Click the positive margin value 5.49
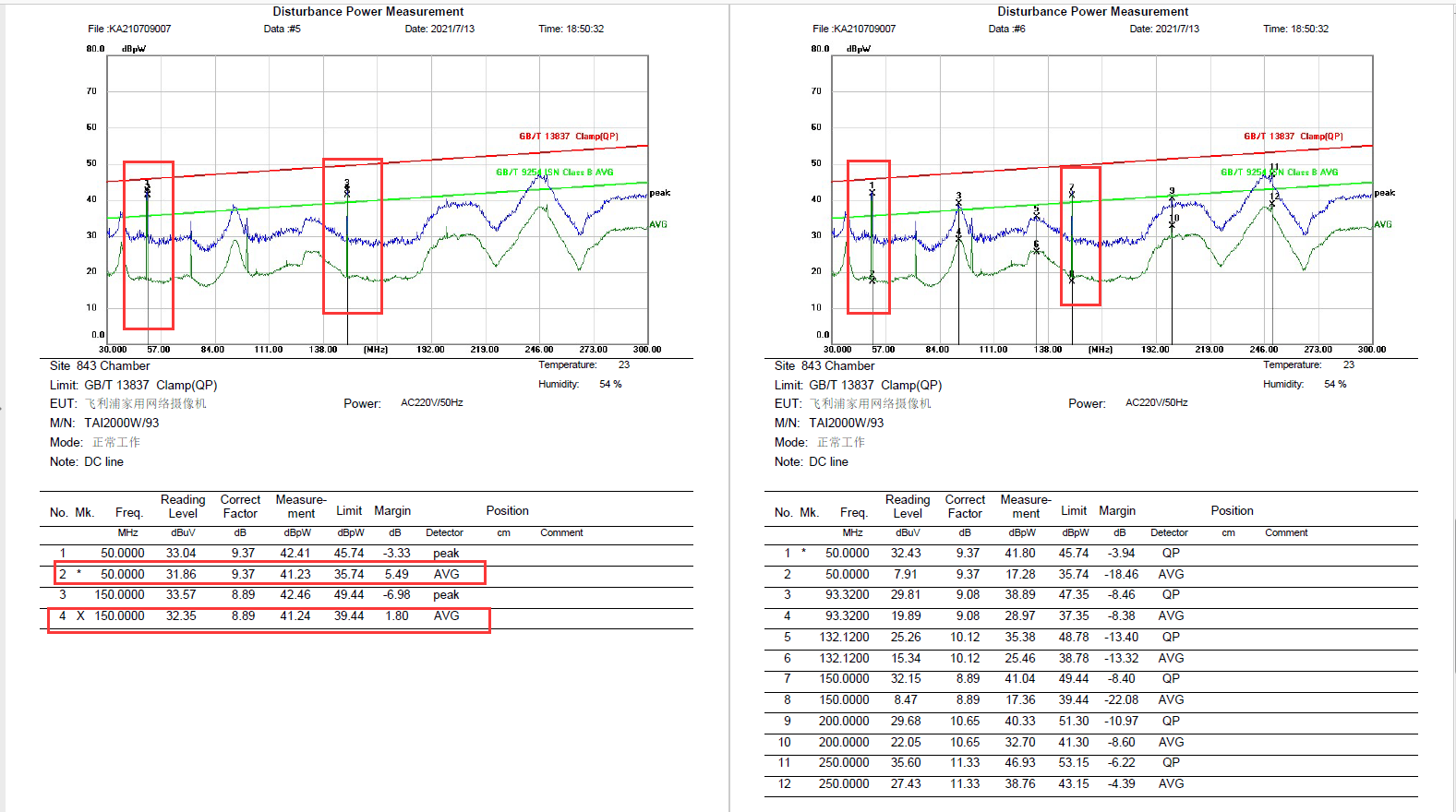Viewport: 1456px width, 812px height. (x=396, y=574)
